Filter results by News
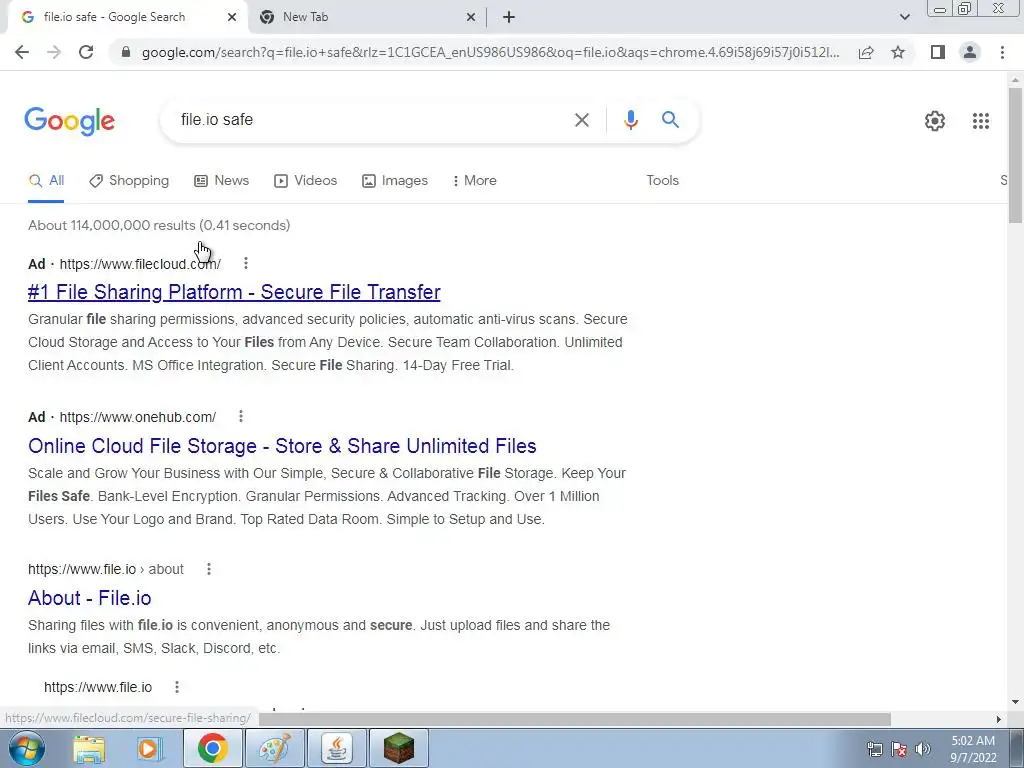The image size is (1024, 768). 221,181
